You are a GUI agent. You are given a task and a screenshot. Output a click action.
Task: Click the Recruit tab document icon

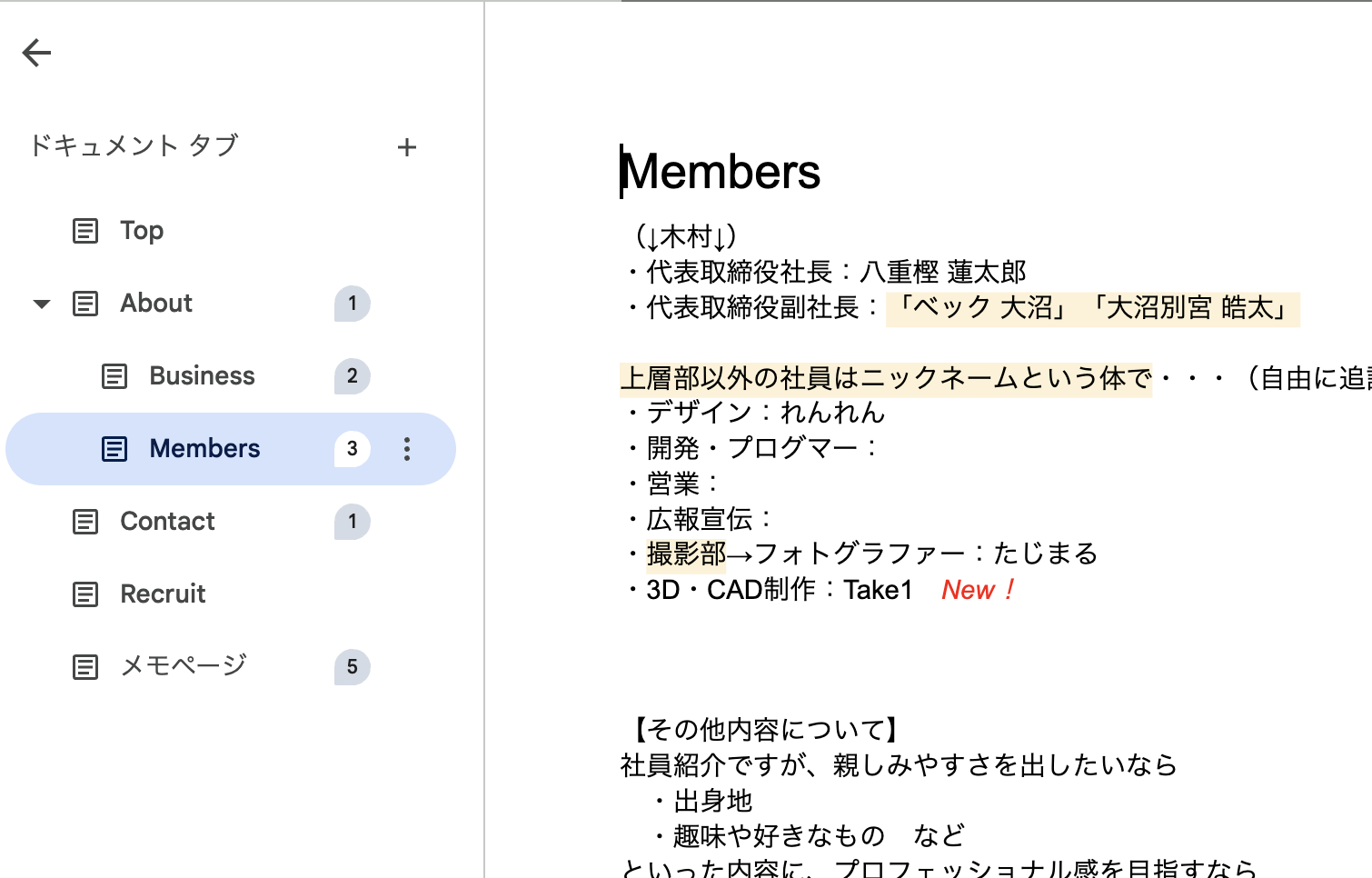(85, 594)
